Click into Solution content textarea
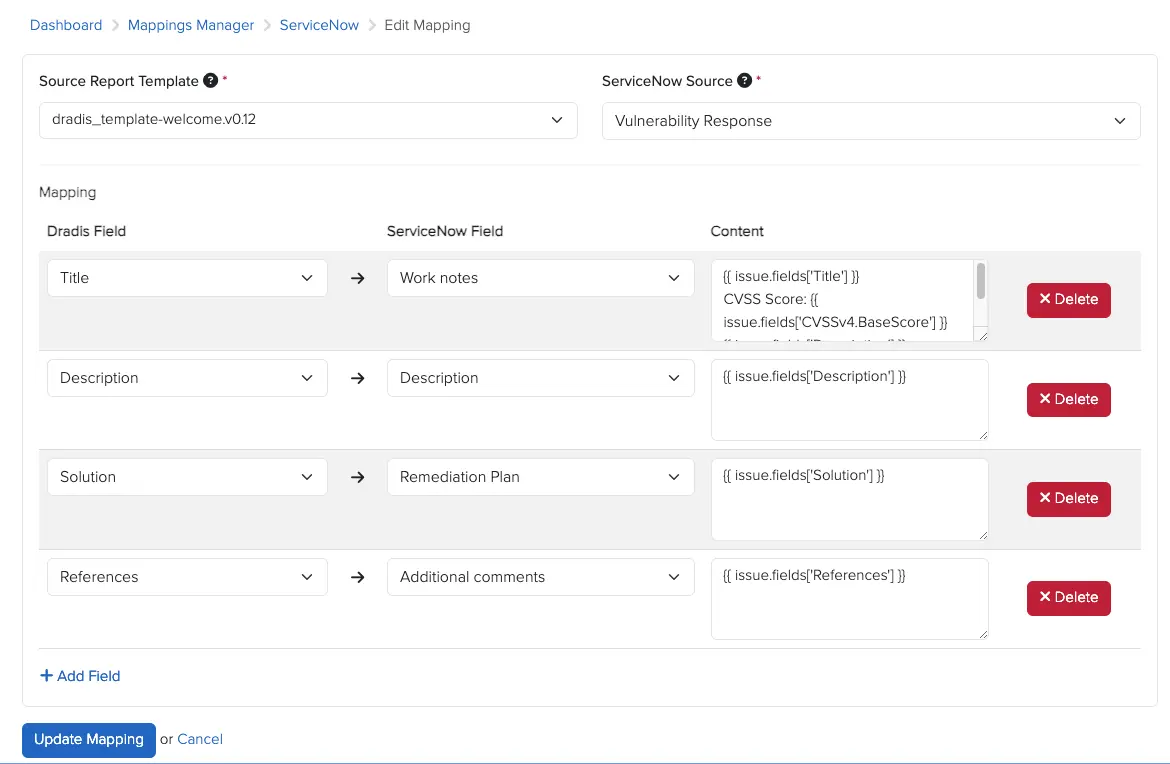This screenshot has height=764, width=1170. [850, 500]
